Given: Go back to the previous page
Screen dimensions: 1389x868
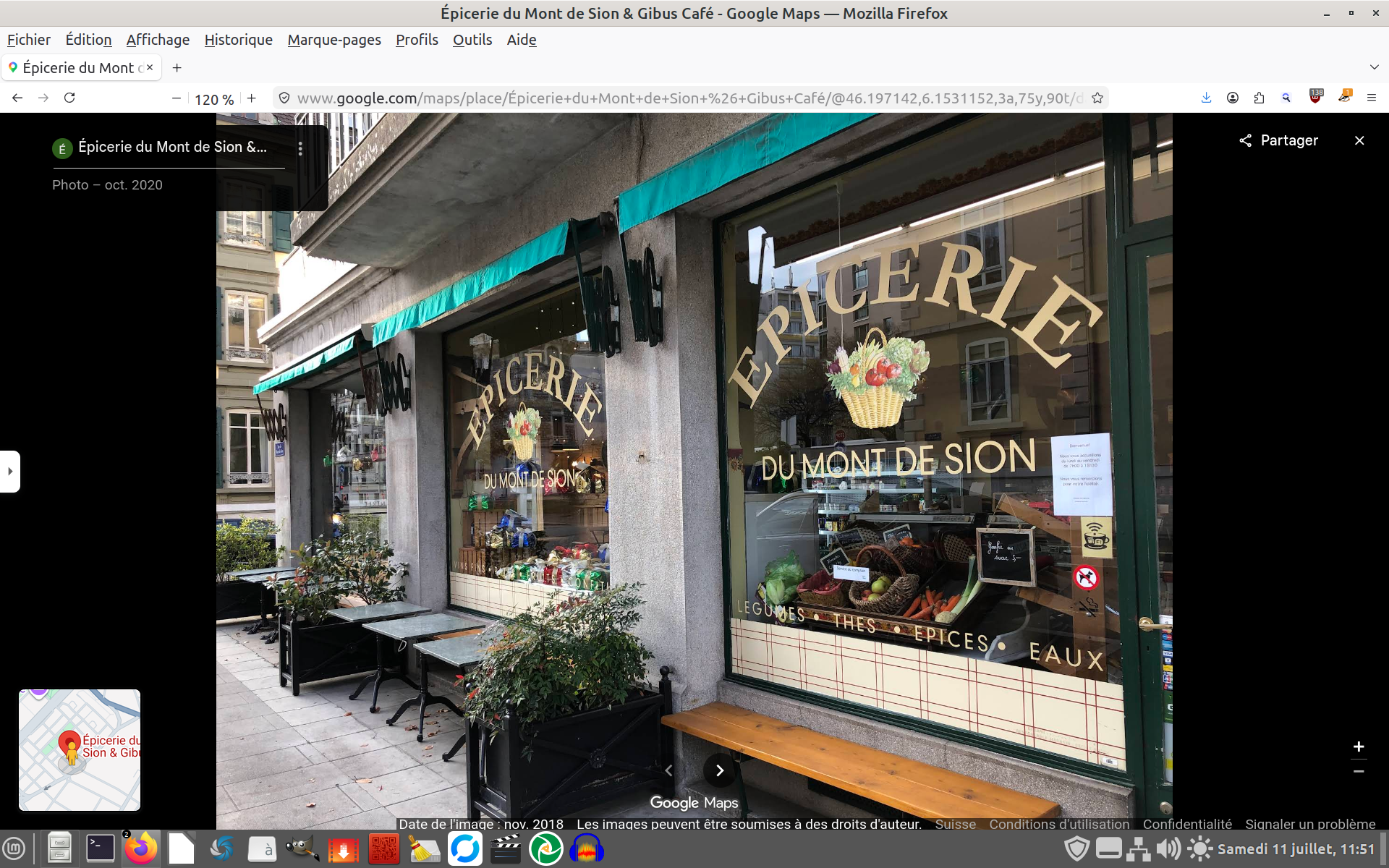Looking at the screenshot, I should pyautogui.click(x=17, y=98).
